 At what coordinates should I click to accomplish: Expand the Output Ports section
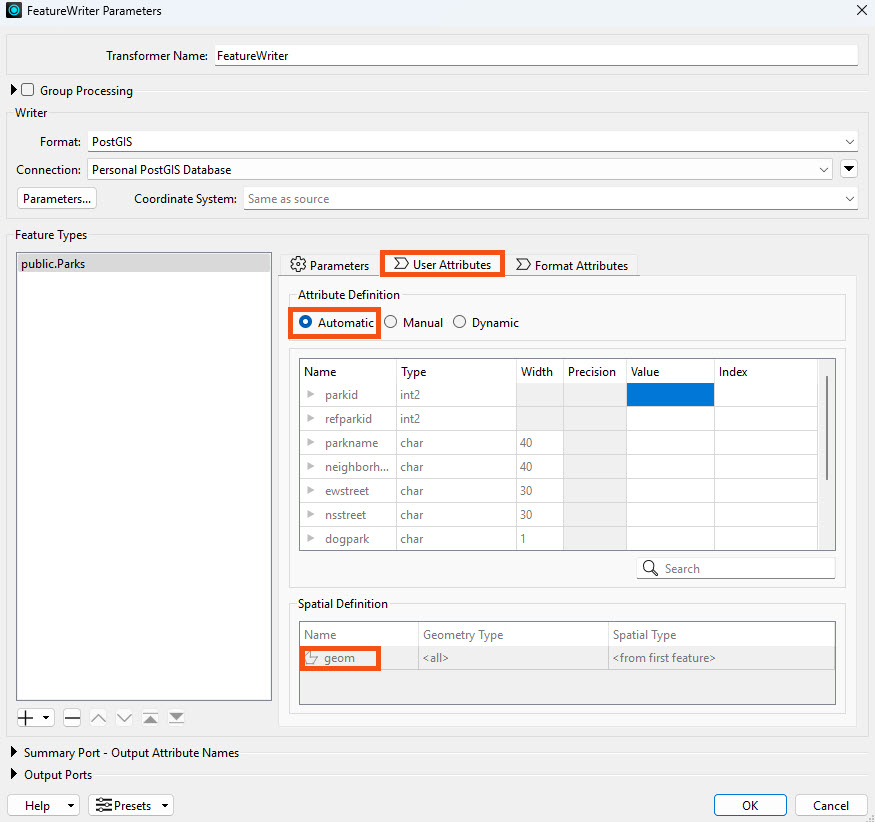pyautogui.click(x=14, y=774)
